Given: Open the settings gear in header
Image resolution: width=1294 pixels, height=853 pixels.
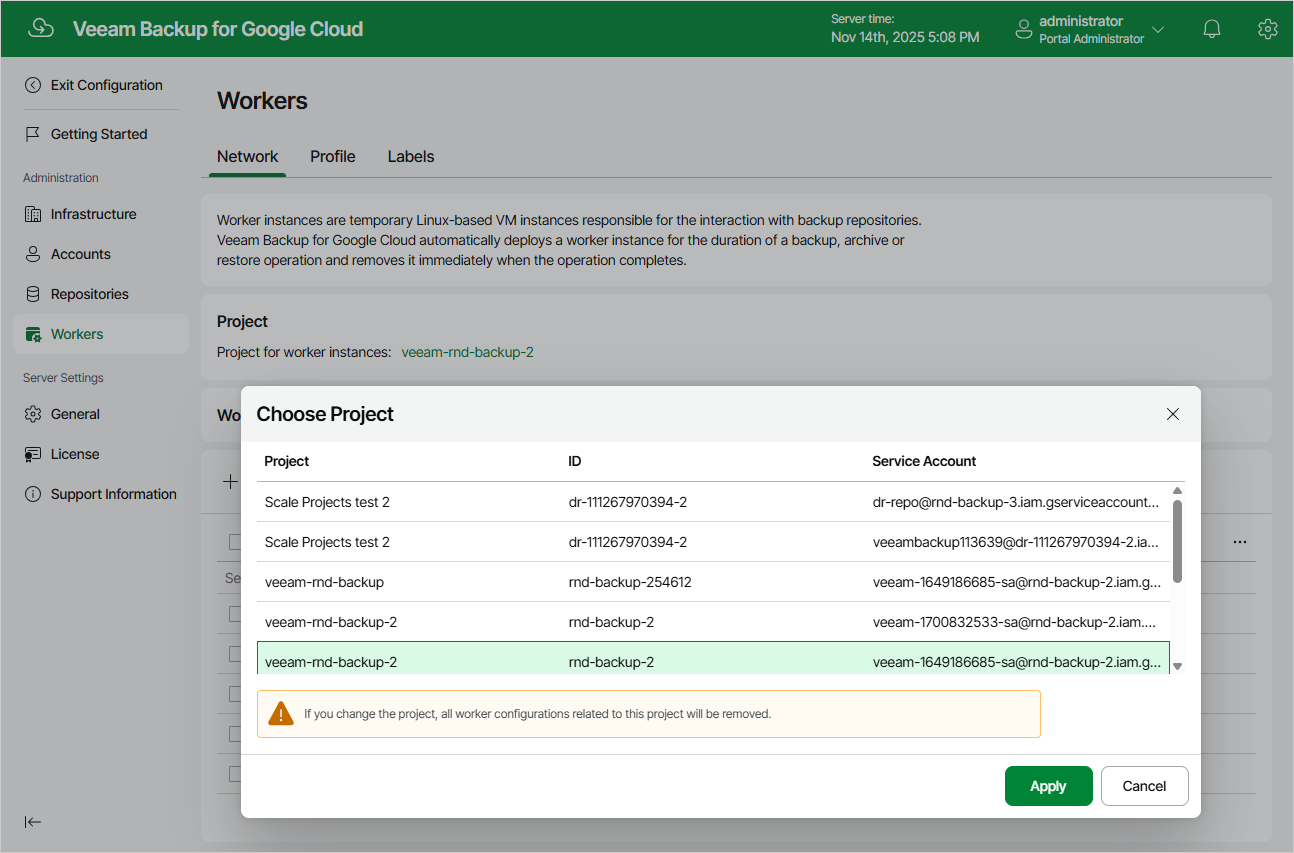Looking at the screenshot, I should point(1267,29).
